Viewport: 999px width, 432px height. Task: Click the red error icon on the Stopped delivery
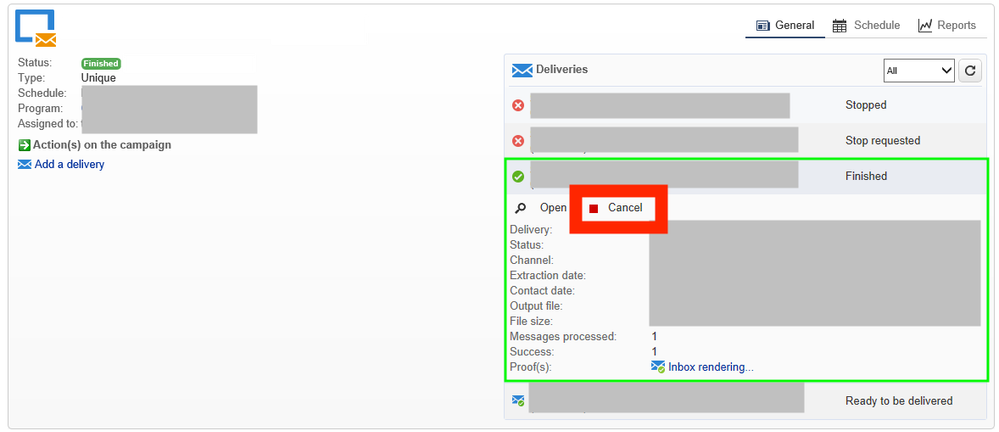tap(518, 105)
